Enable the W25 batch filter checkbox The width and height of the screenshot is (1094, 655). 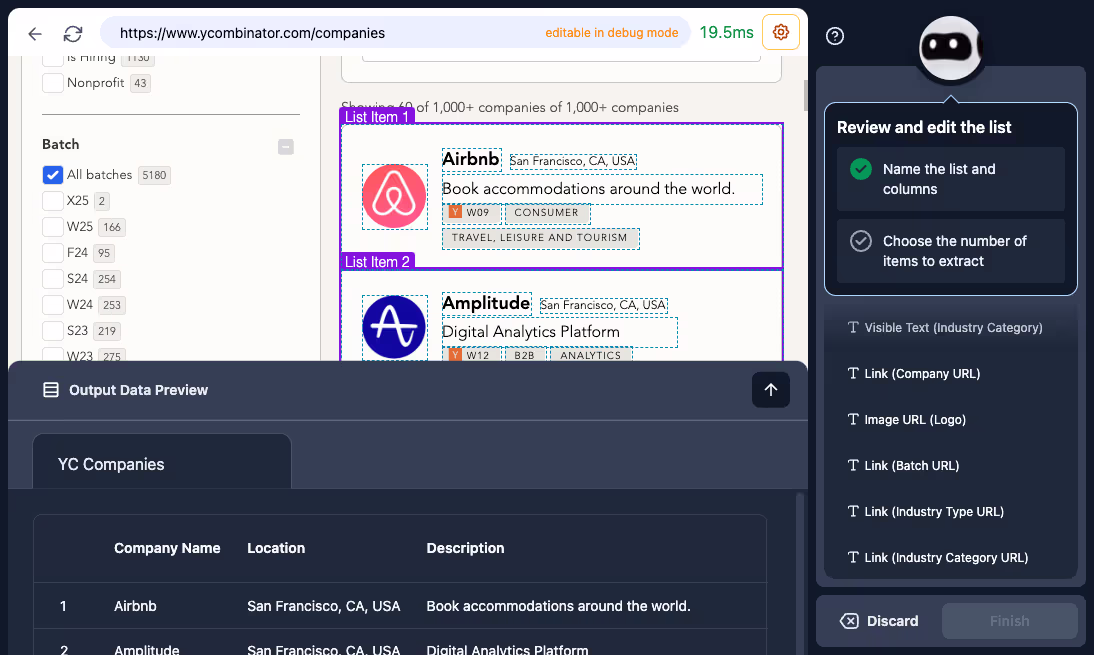[53, 226]
